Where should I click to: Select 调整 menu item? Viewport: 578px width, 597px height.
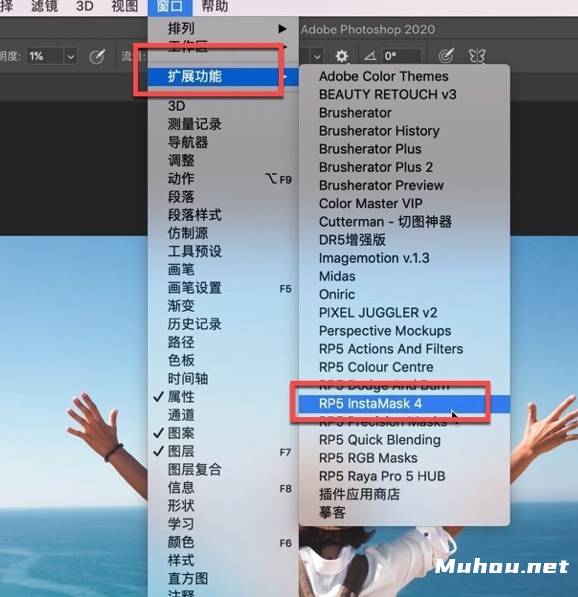(223, 160)
